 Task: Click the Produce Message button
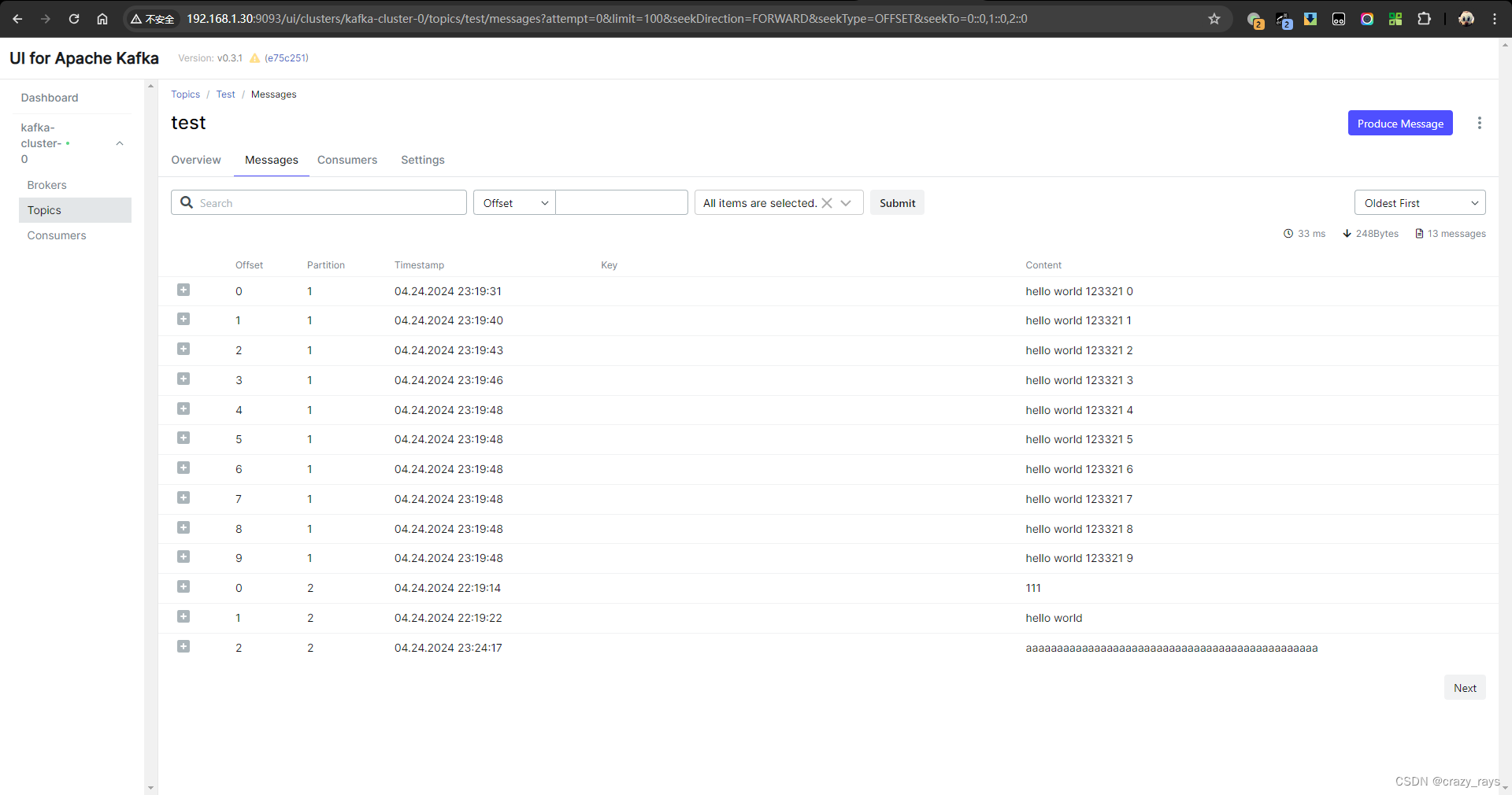1400,124
